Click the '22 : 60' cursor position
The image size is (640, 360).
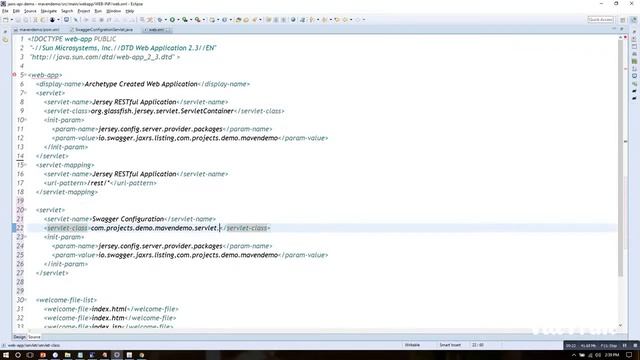coord(478,345)
